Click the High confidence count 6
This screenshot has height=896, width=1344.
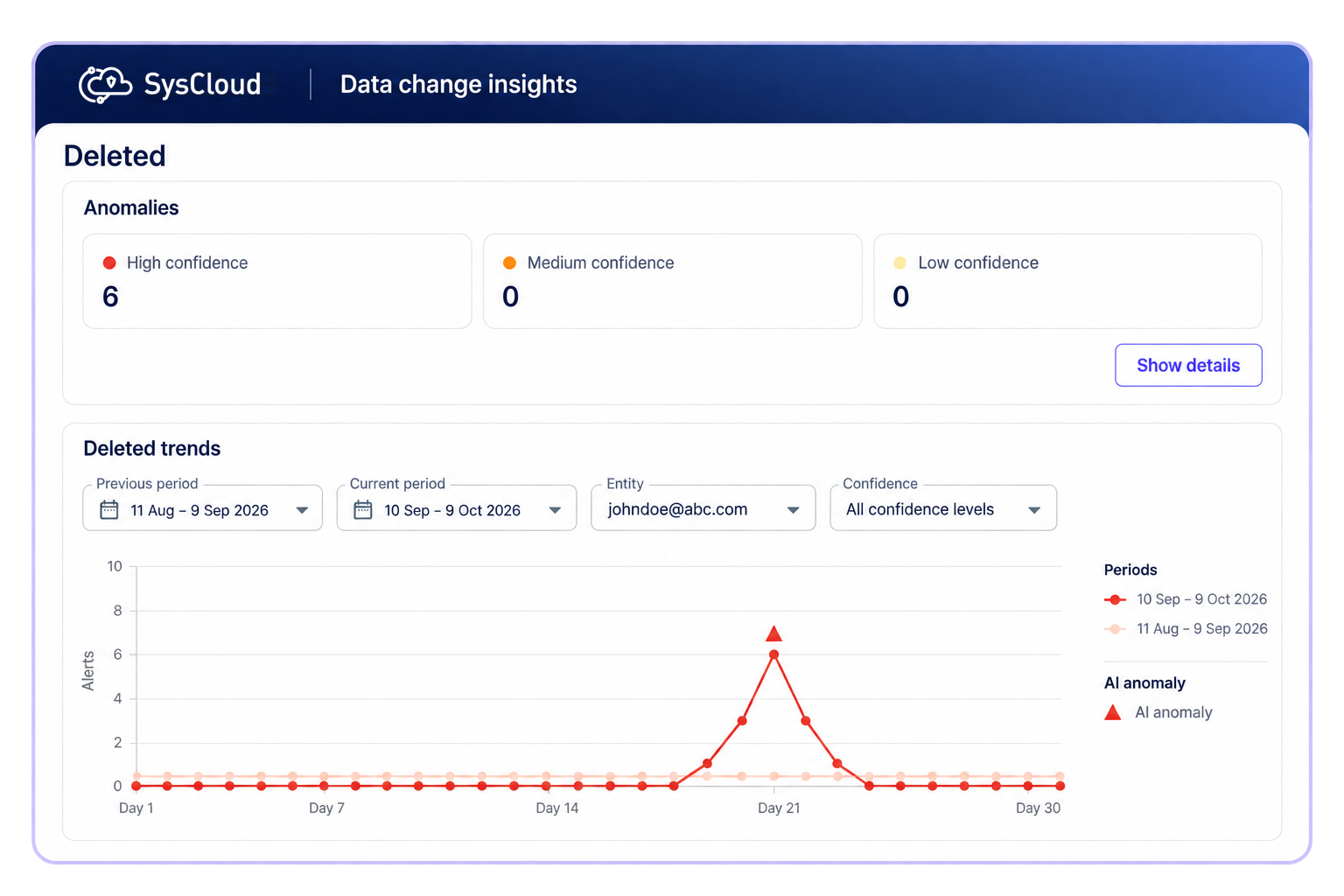[110, 297]
